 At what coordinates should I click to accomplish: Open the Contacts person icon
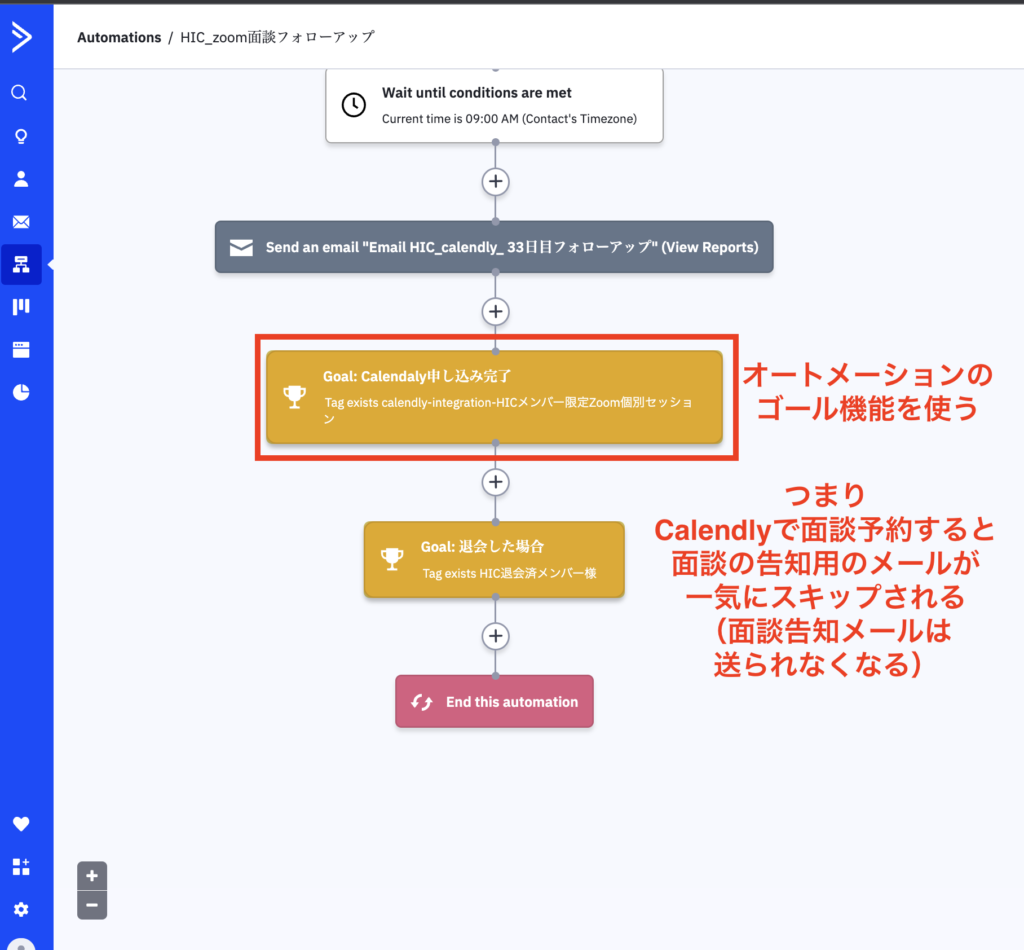pos(21,179)
